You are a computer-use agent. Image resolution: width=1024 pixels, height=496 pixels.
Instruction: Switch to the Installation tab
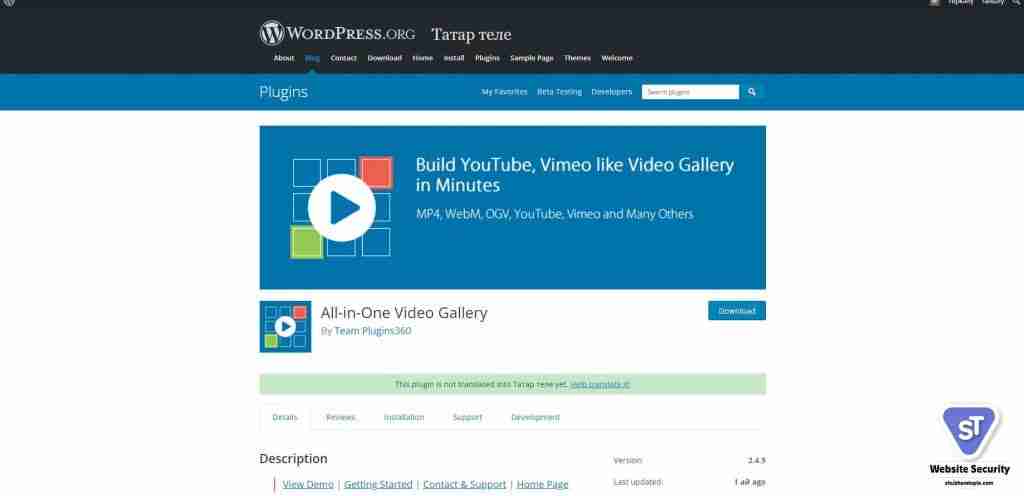click(x=404, y=417)
